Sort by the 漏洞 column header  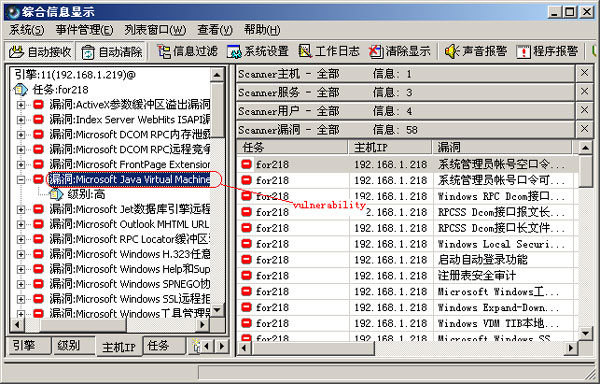coord(502,147)
